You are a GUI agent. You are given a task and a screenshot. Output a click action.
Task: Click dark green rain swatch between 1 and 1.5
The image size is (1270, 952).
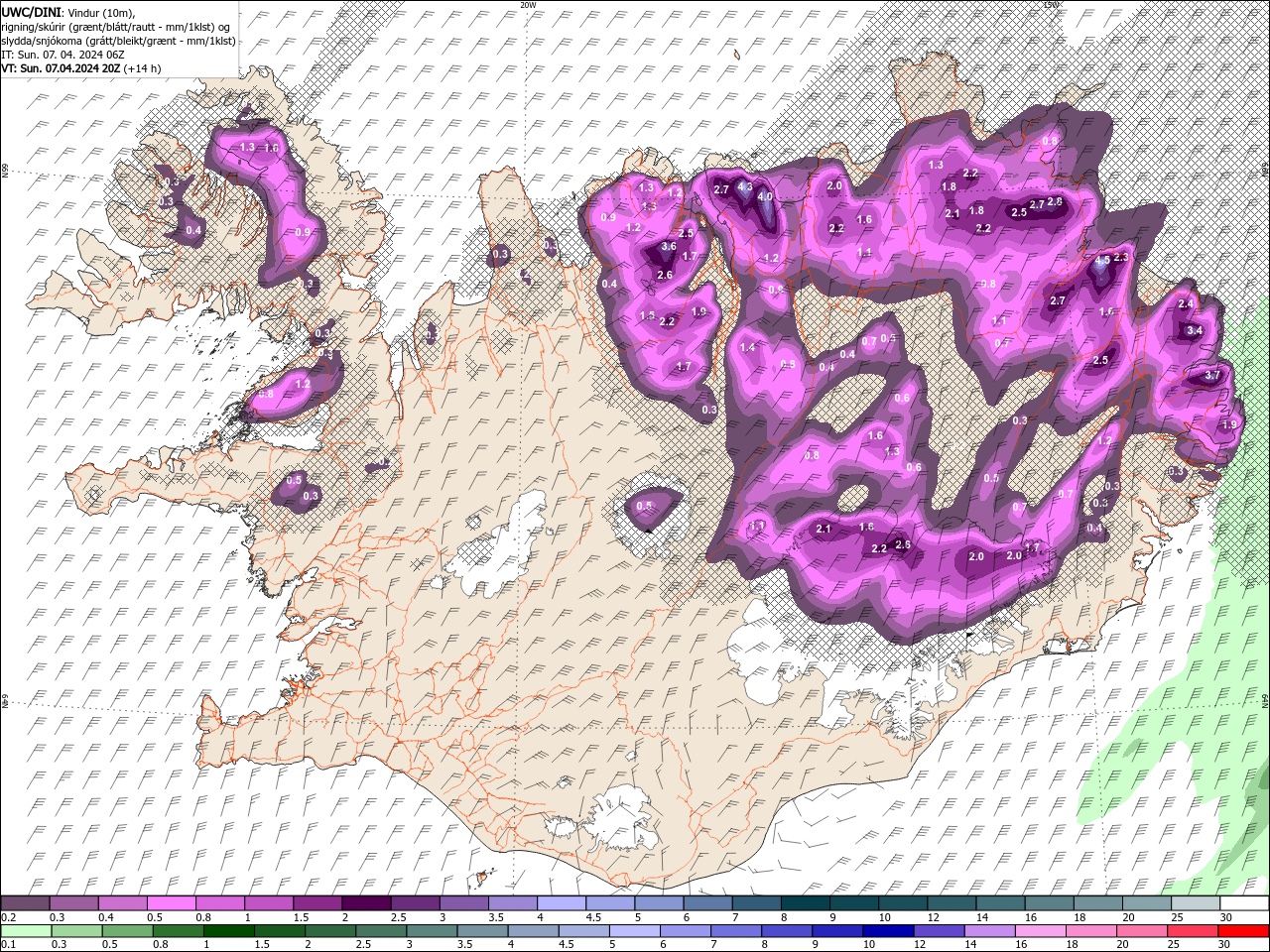coord(228,931)
